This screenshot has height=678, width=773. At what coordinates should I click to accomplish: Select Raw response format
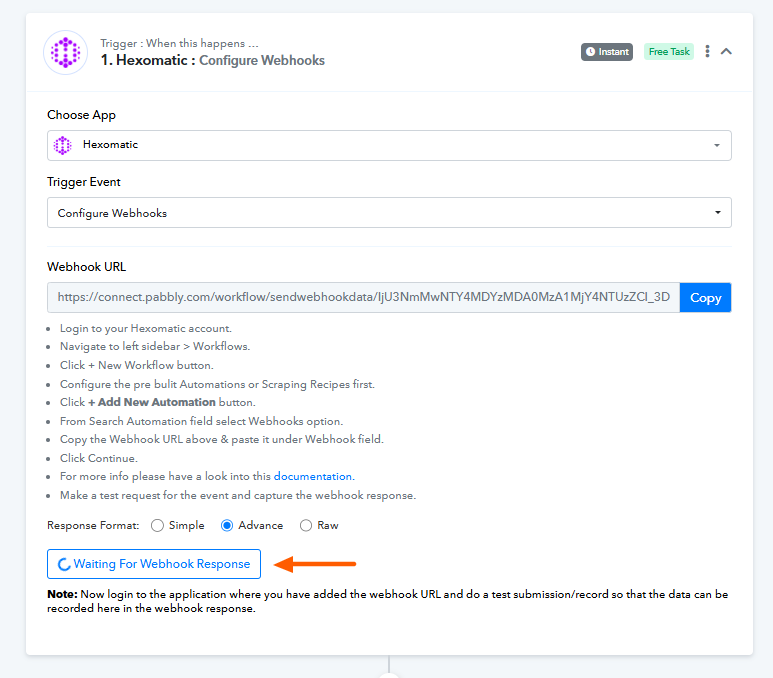[x=306, y=525]
